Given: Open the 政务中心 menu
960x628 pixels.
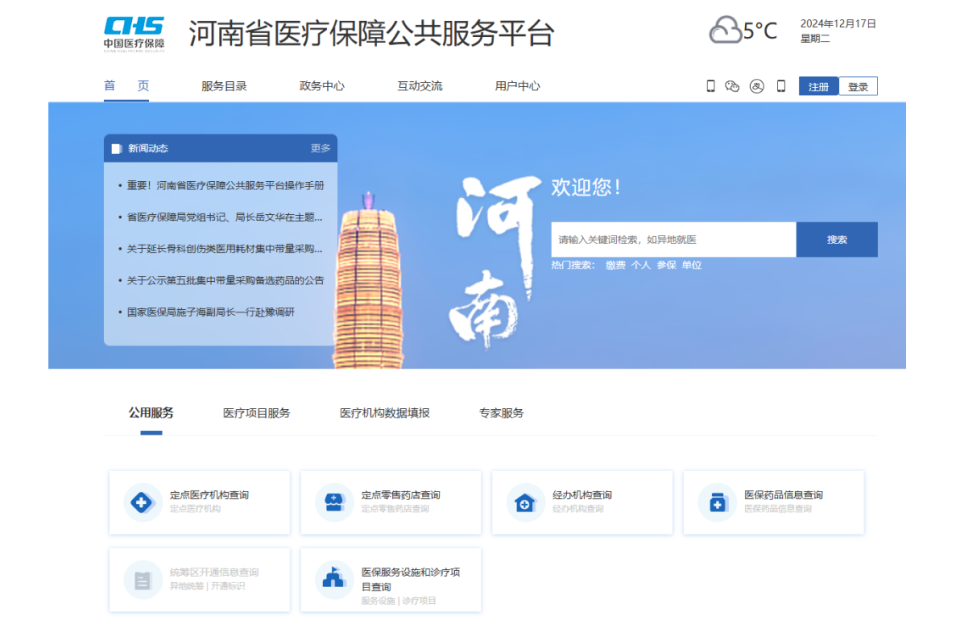Looking at the screenshot, I should point(322,86).
